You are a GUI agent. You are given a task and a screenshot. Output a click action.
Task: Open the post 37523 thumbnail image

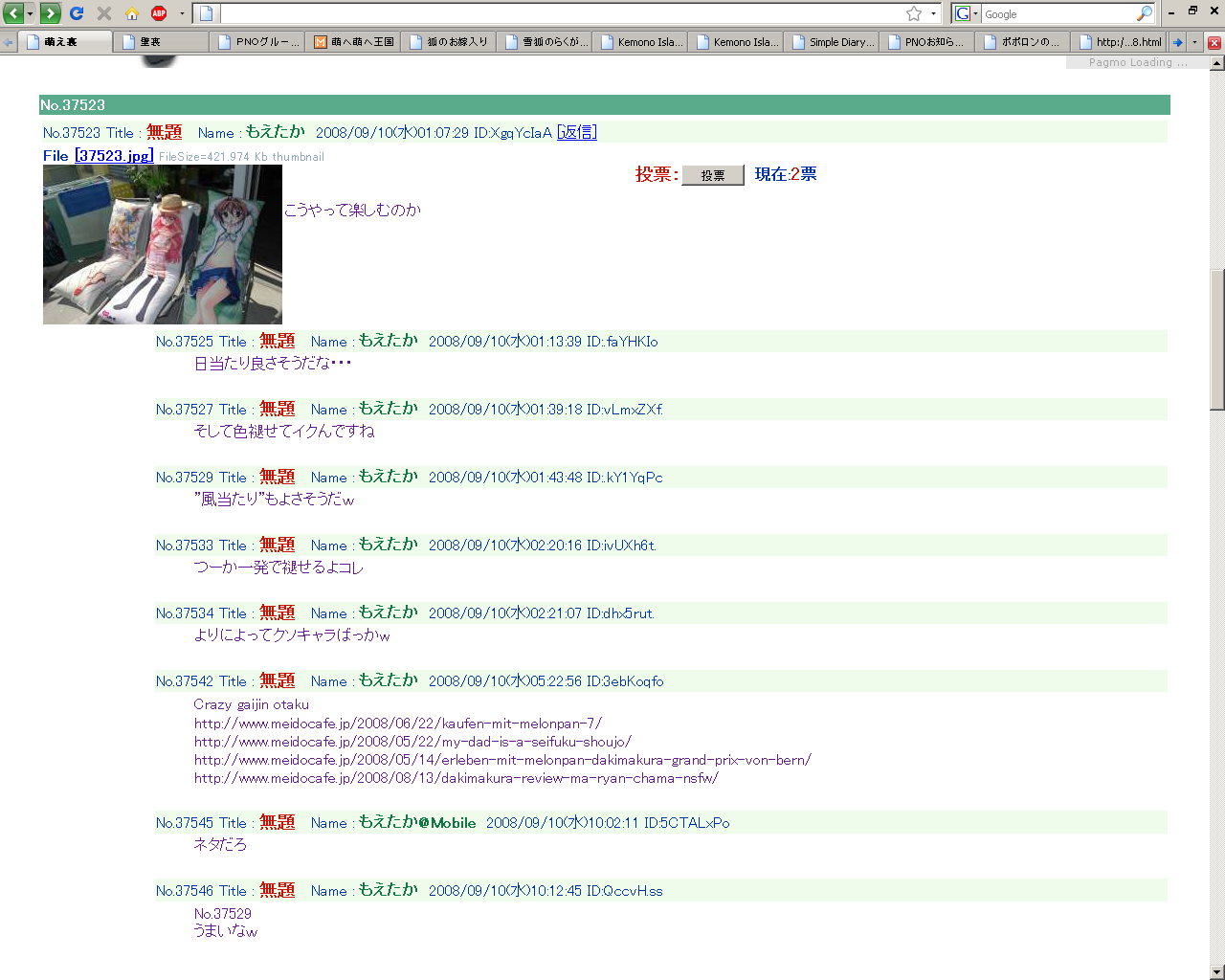click(163, 244)
